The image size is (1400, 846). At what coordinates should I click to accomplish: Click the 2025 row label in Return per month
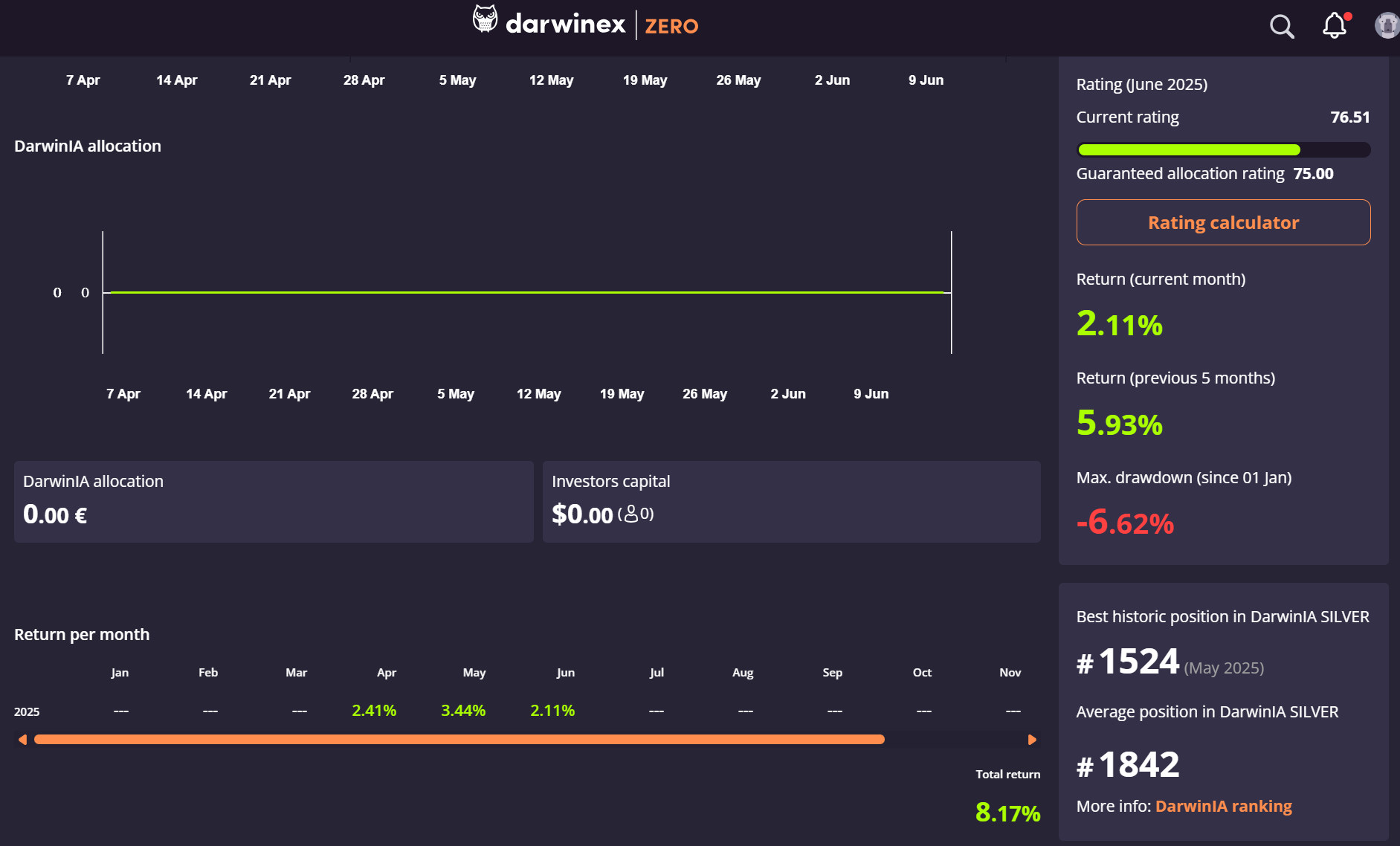tap(29, 711)
